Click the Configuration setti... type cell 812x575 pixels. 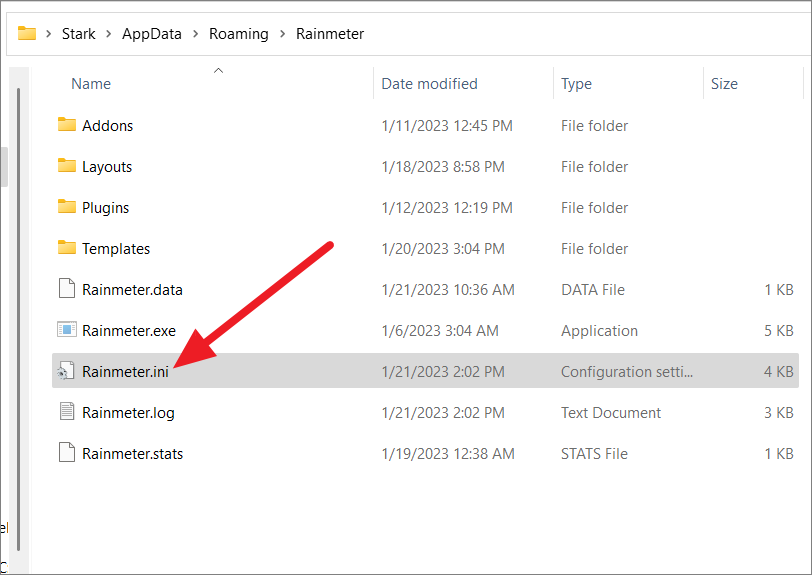click(x=627, y=371)
